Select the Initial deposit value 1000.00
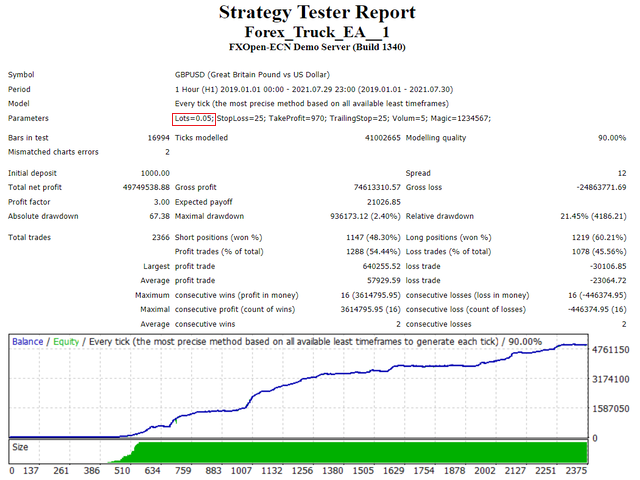 click(155, 173)
